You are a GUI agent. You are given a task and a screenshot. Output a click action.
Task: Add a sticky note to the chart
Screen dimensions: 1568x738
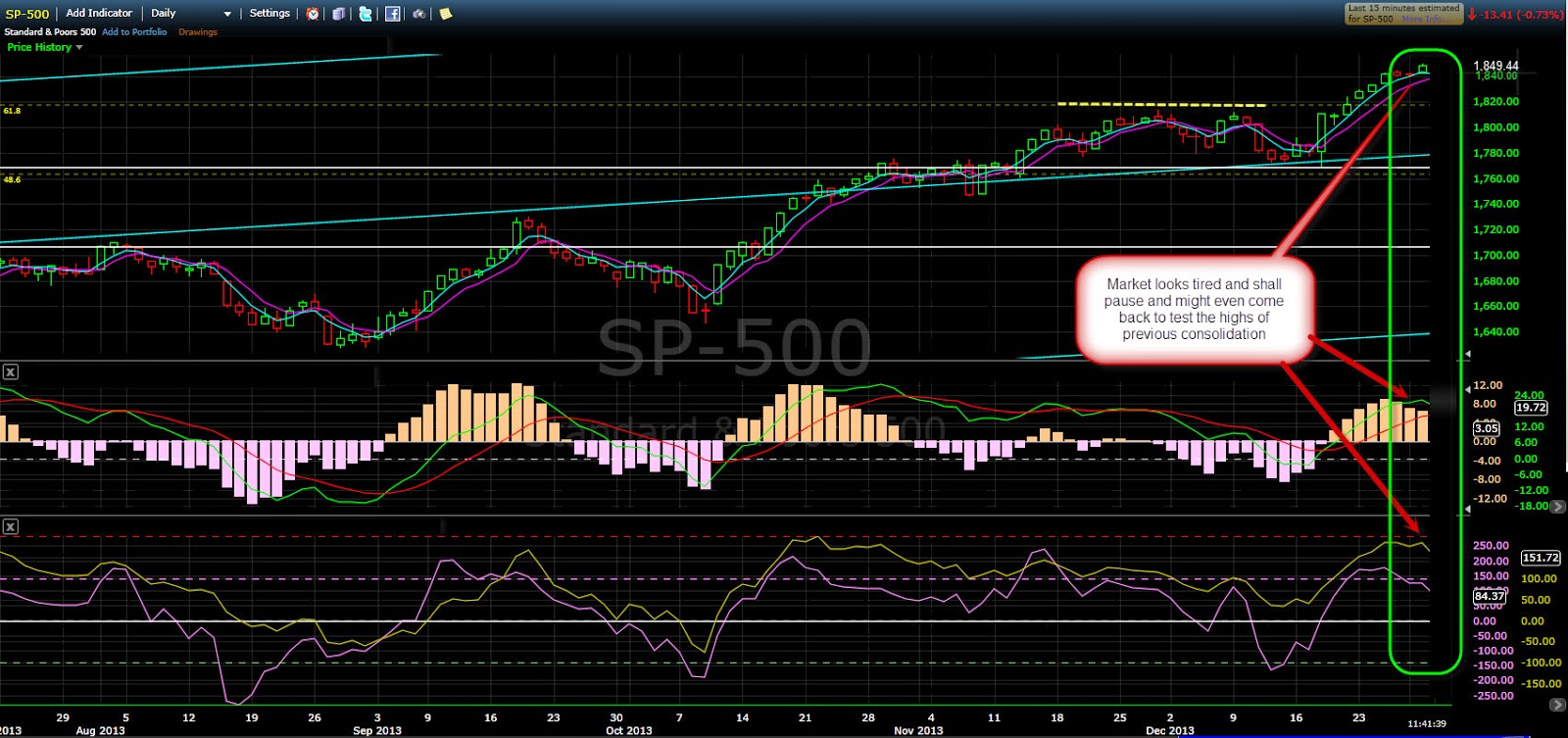445,14
